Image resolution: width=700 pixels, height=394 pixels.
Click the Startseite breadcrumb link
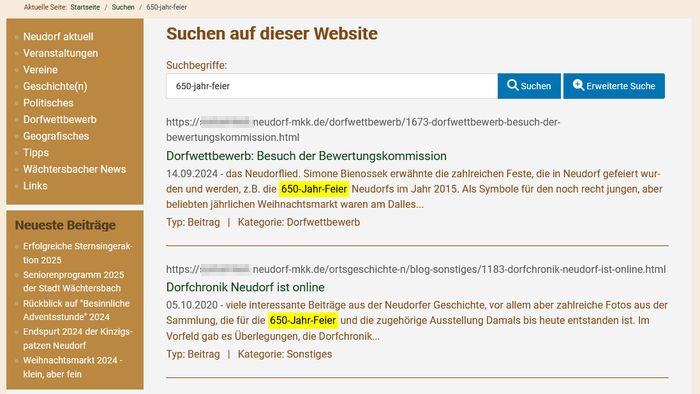pyautogui.click(x=85, y=7)
